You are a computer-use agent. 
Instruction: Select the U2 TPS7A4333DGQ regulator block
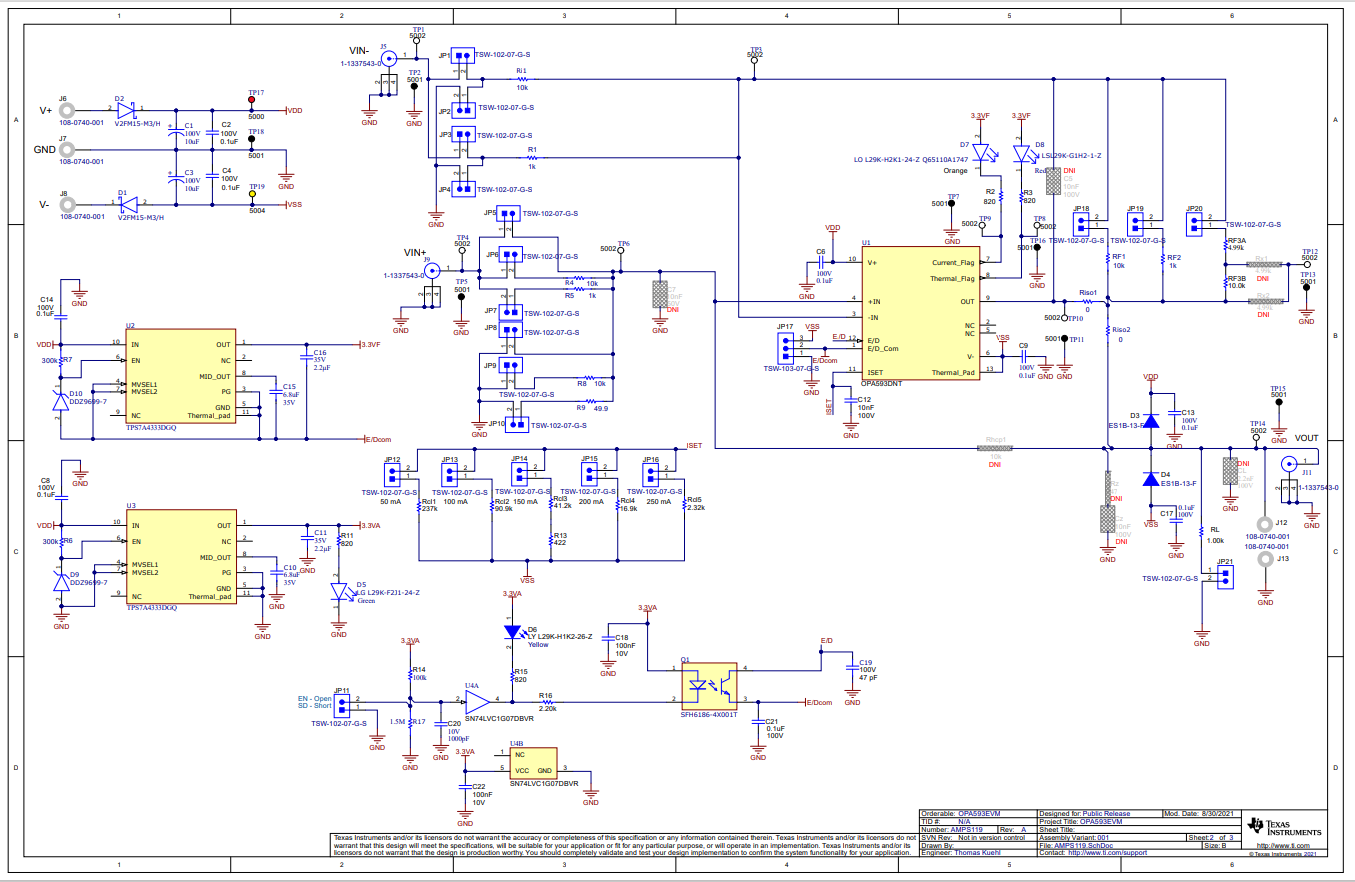click(179, 375)
